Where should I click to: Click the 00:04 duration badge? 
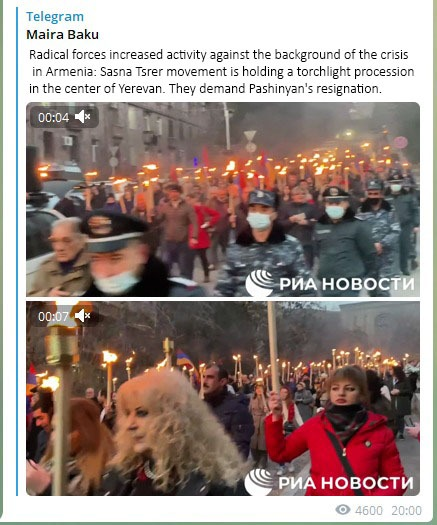point(54,118)
